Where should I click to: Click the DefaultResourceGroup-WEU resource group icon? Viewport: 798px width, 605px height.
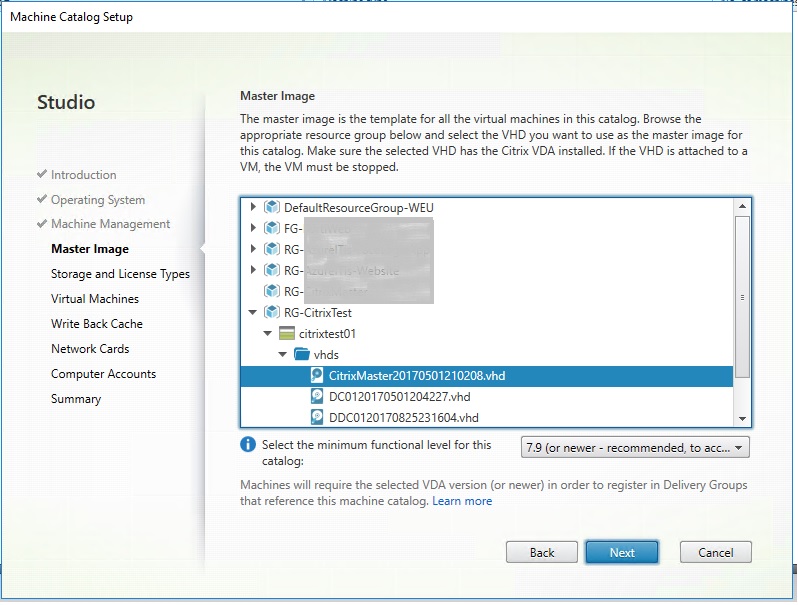pos(271,208)
